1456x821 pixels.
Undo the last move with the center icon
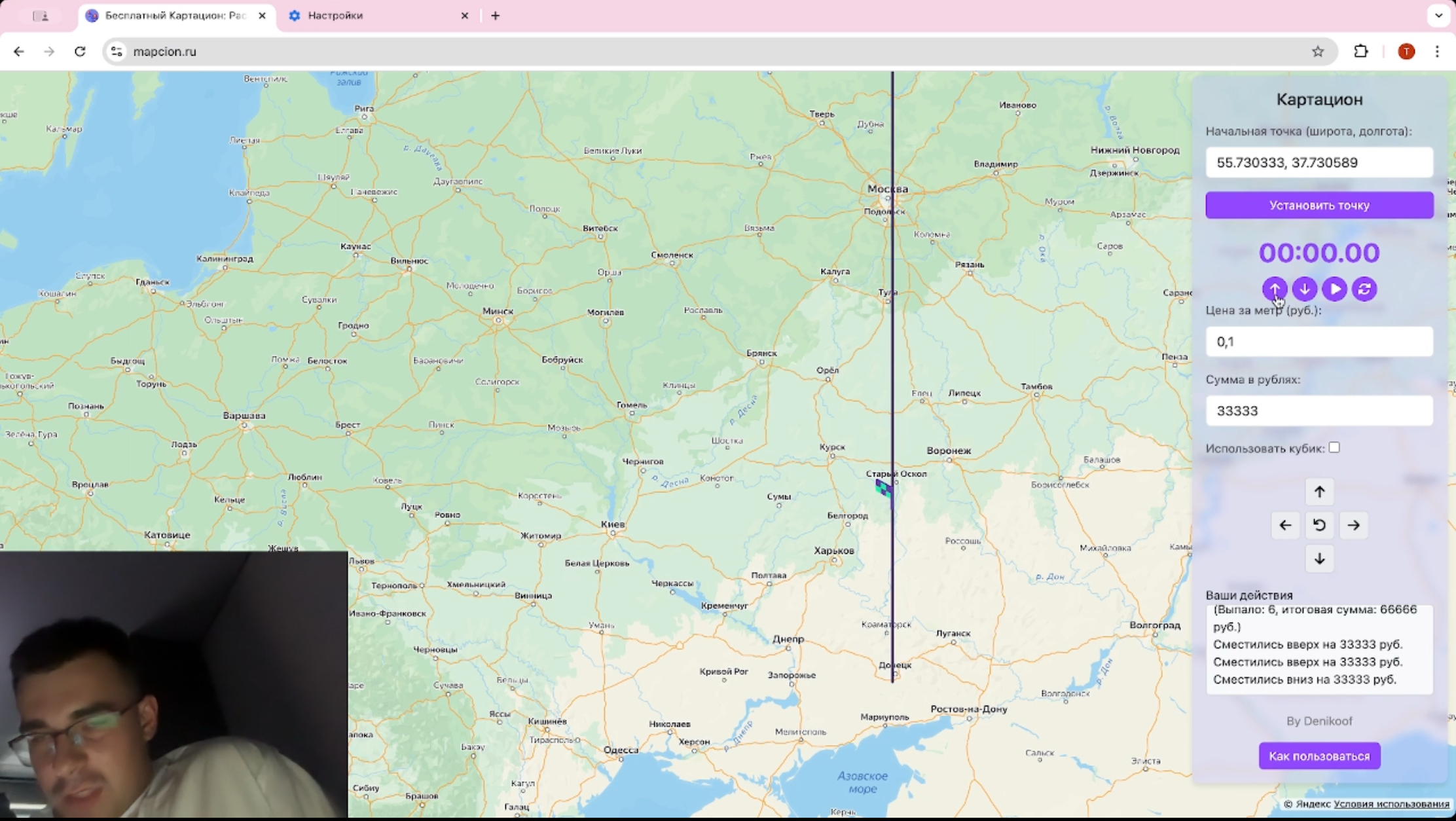(1319, 525)
